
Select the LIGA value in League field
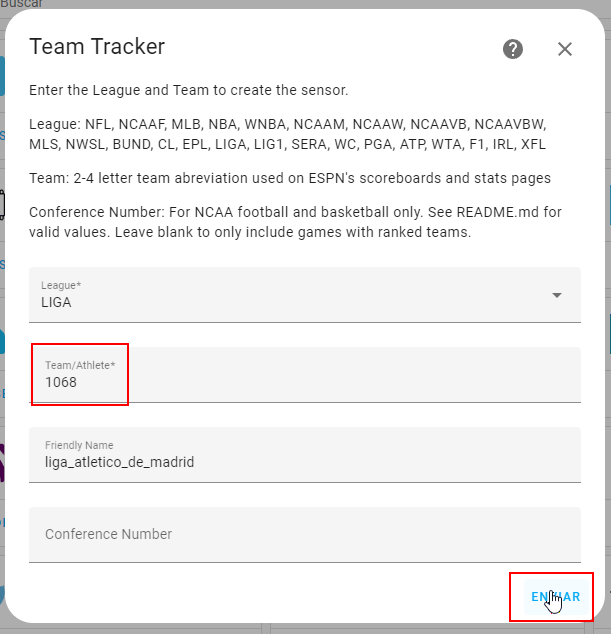tap(56, 302)
